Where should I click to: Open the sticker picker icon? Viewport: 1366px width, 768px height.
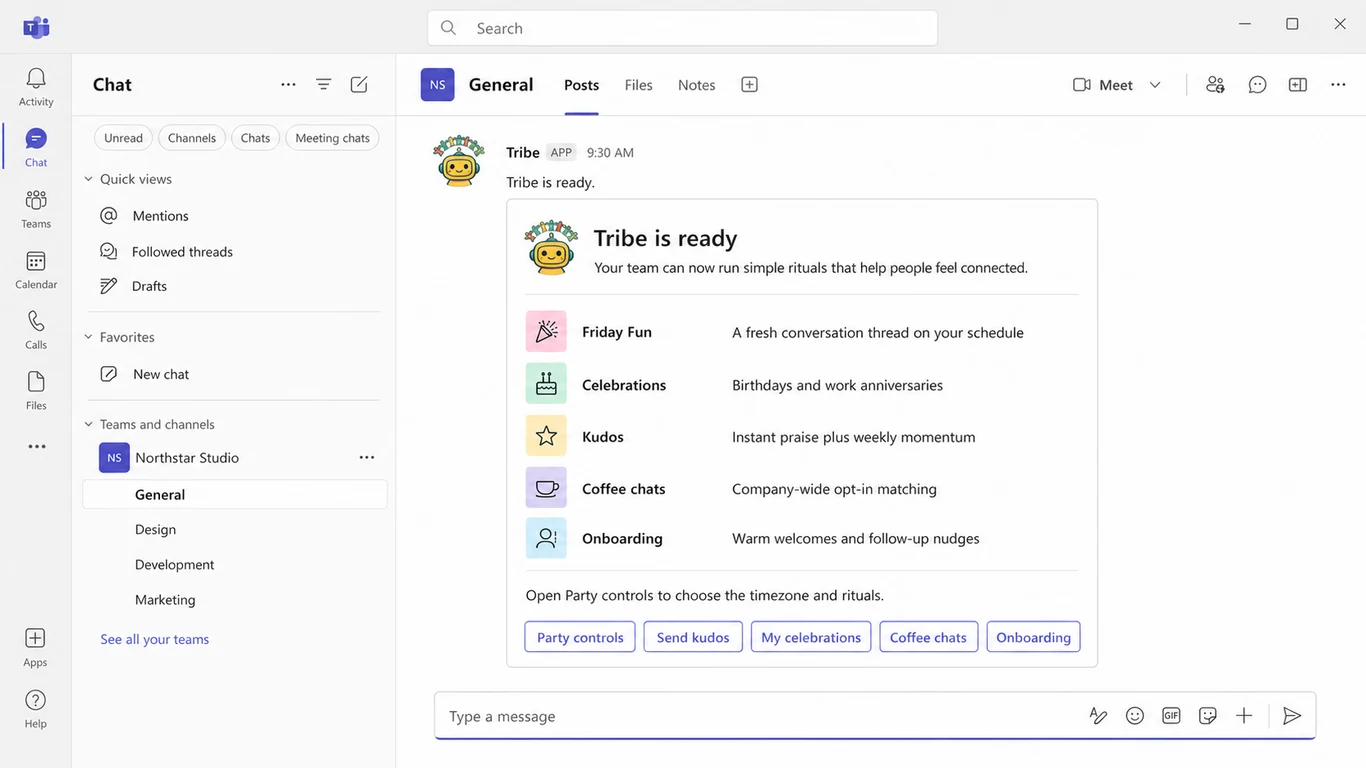[x=1208, y=716]
